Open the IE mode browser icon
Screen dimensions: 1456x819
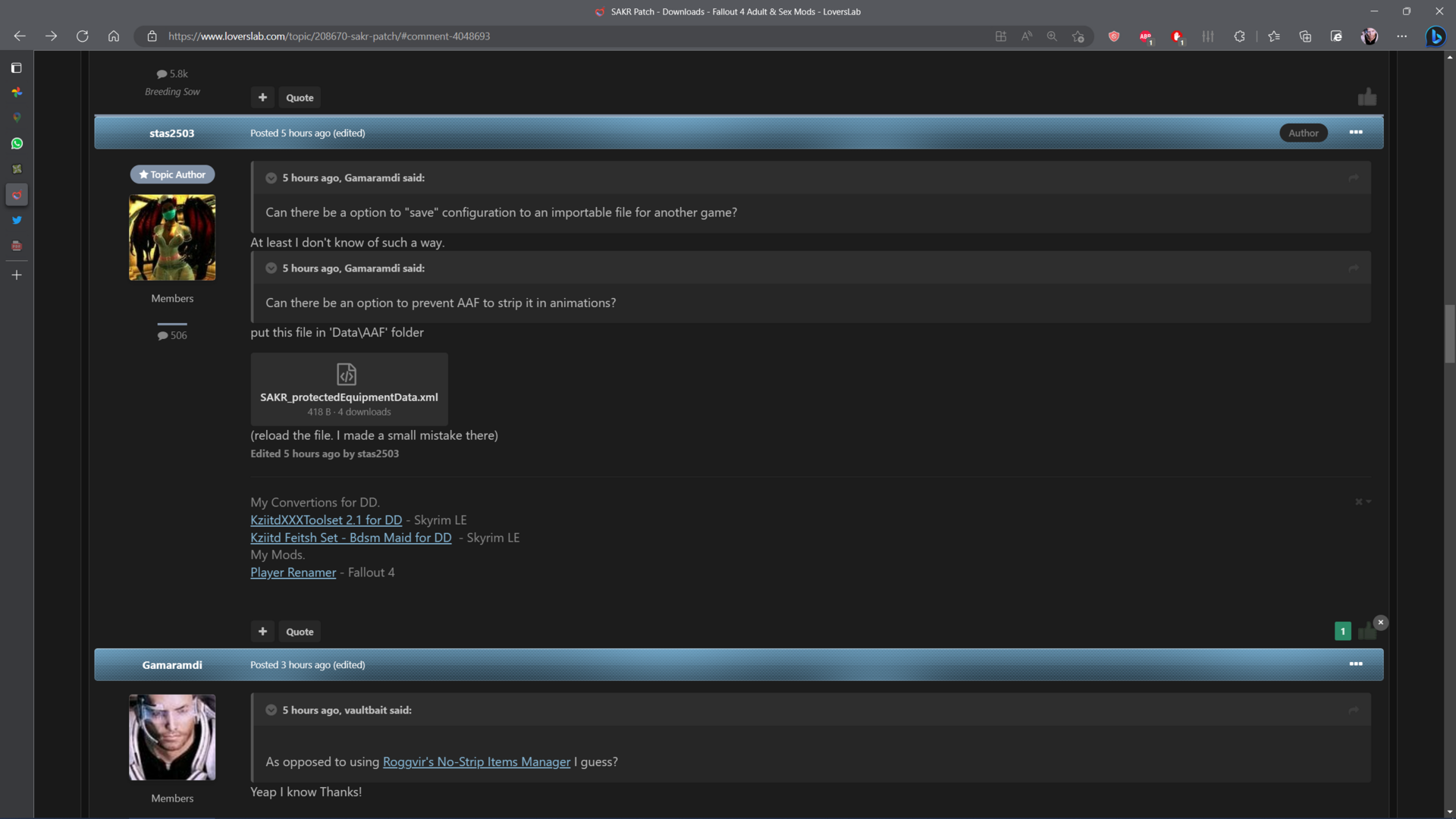tap(1336, 36)
